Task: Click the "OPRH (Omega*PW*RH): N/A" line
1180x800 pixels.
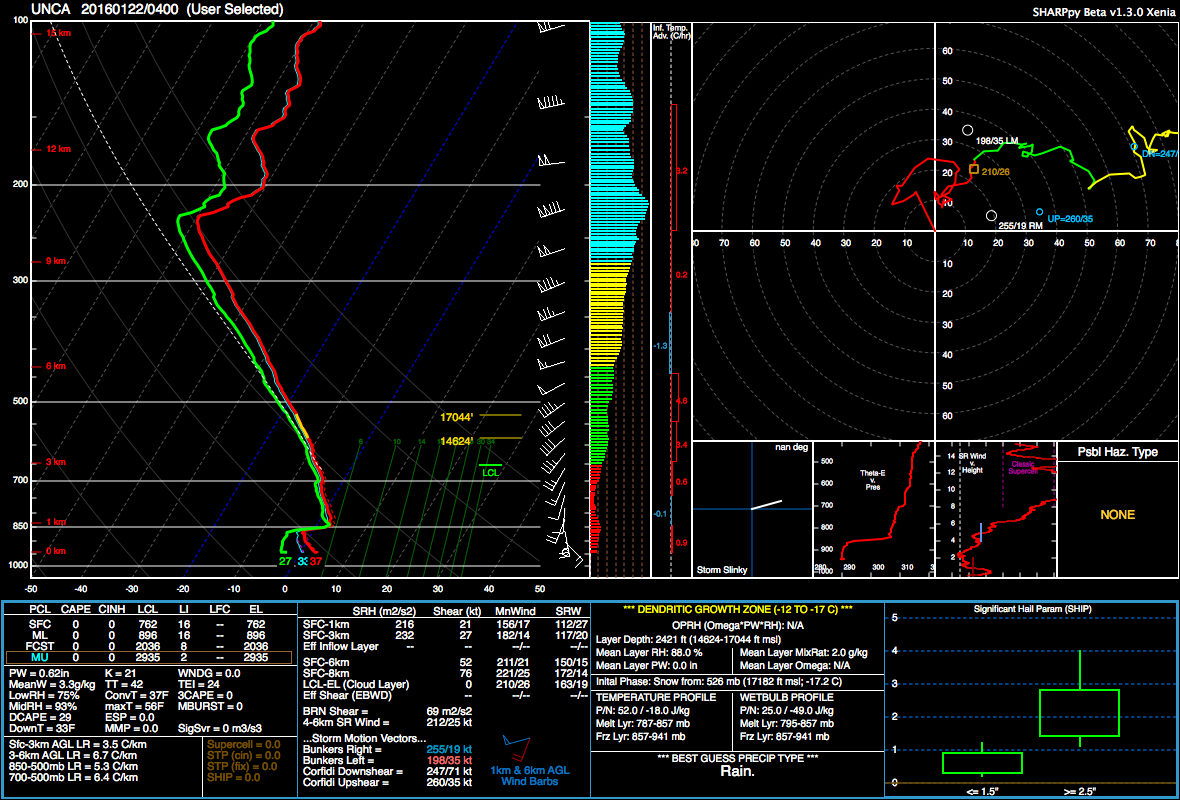Action: pyautogui.click(x=738, y=625)
